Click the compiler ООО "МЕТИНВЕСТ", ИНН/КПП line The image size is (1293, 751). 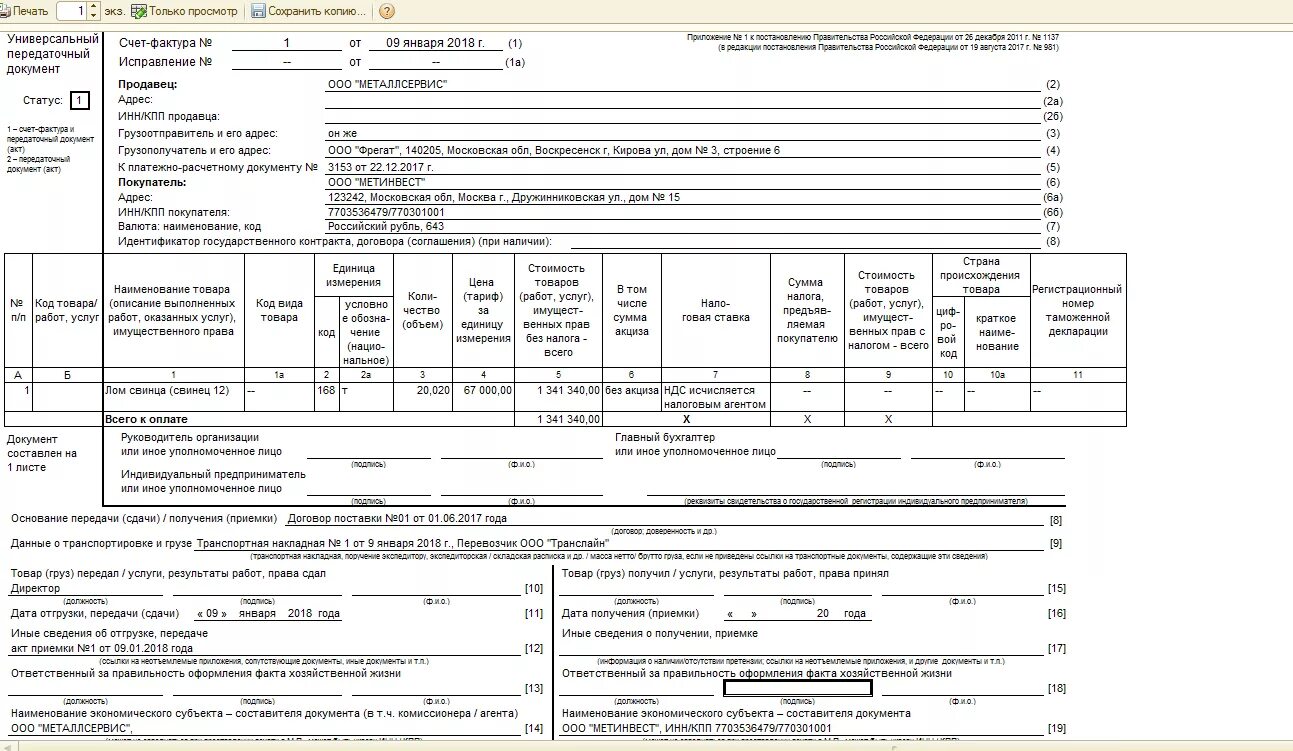pyautogui.click(x=696, y=728)
